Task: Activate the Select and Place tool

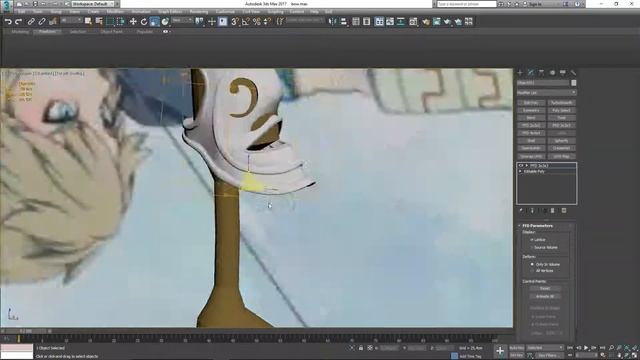Action: coord(165,21)
